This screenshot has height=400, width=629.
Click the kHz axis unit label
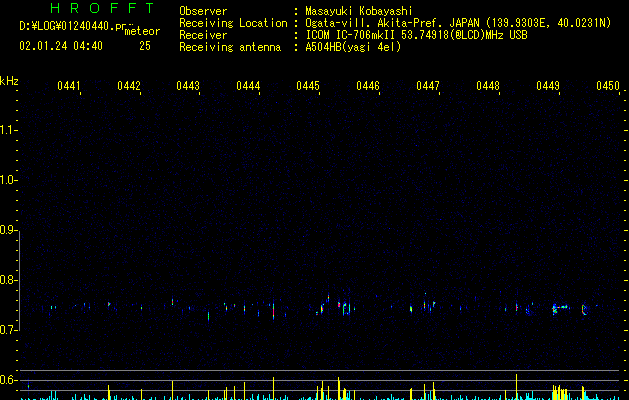(x=9, y=81)
